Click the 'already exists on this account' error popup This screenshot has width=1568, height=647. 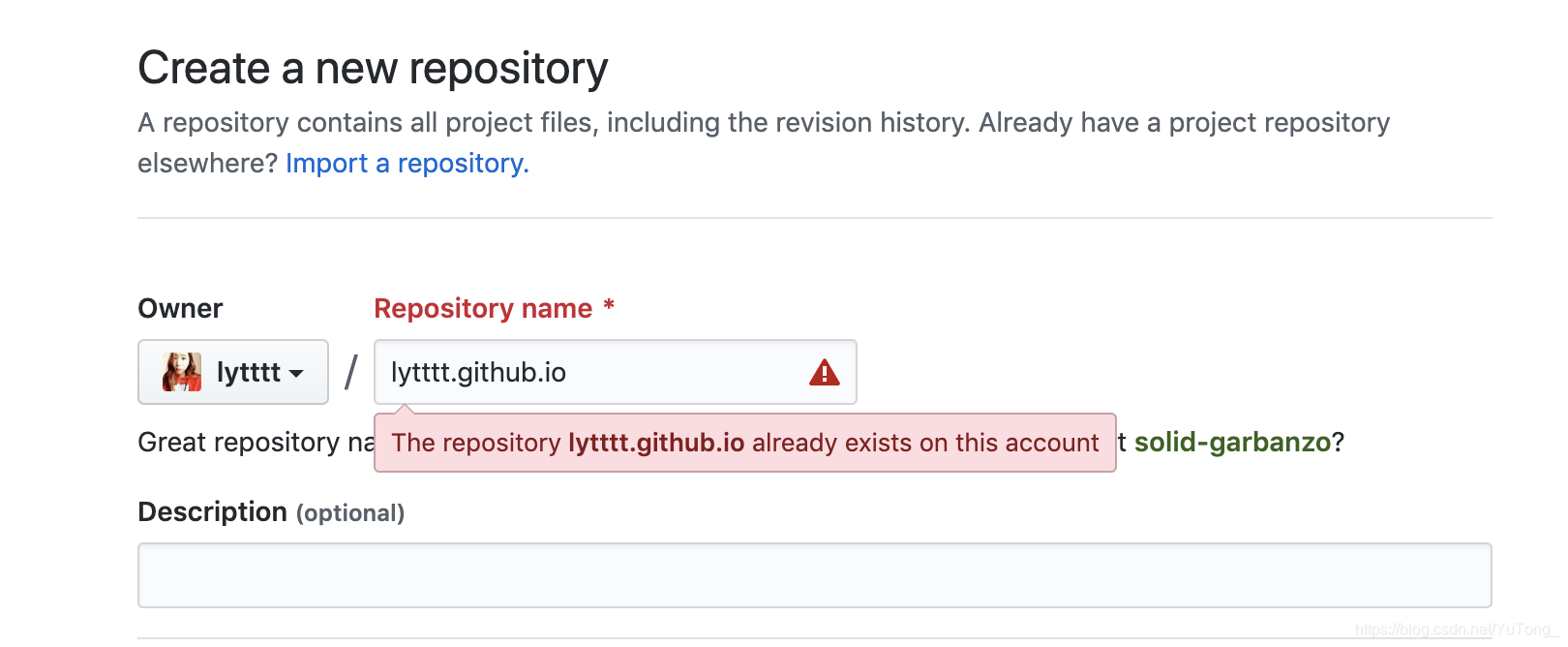pos(745,443)
